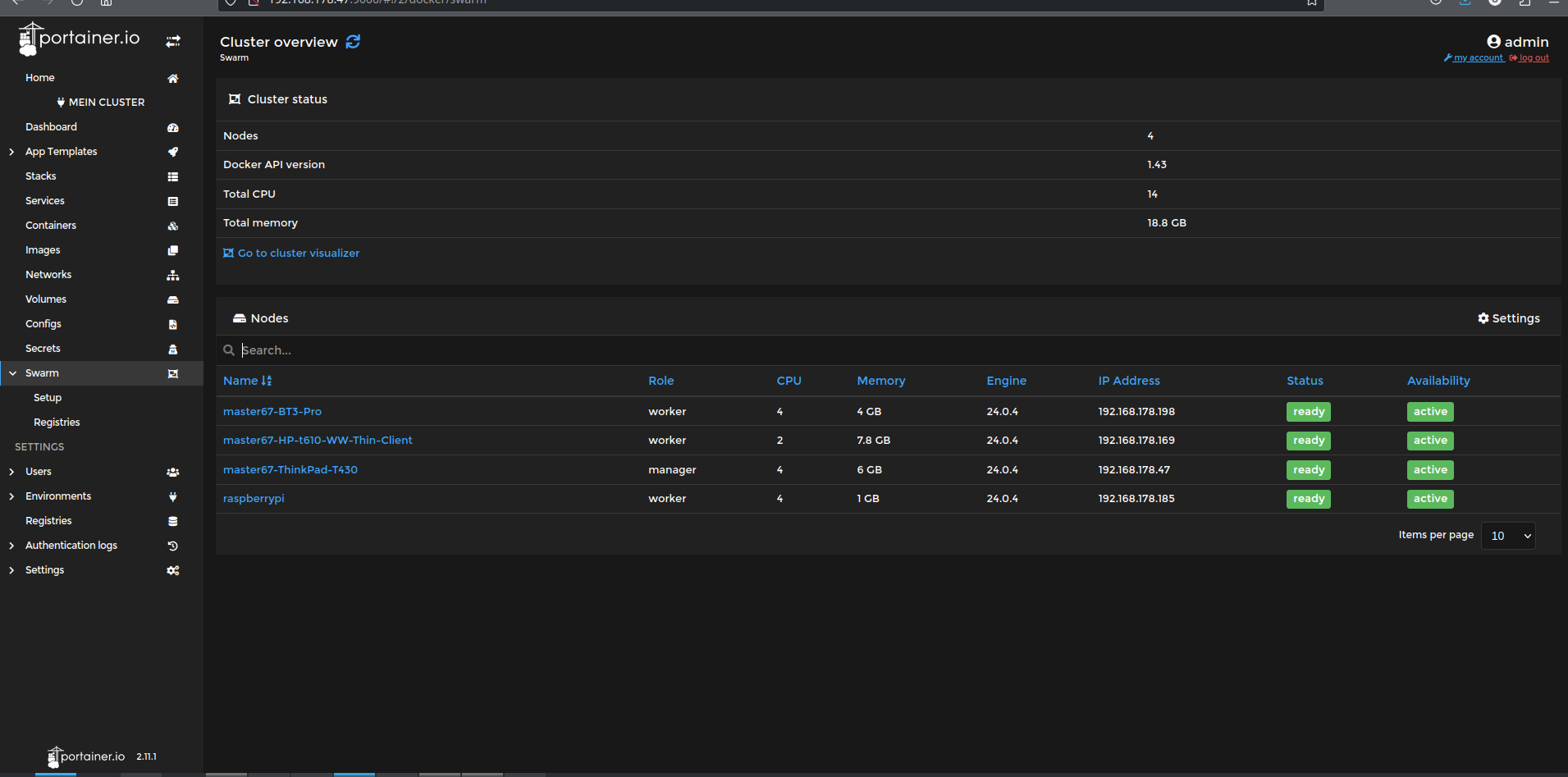Open the raspberrypi node link
The image size is (1568, 777).
coord(254,499)
